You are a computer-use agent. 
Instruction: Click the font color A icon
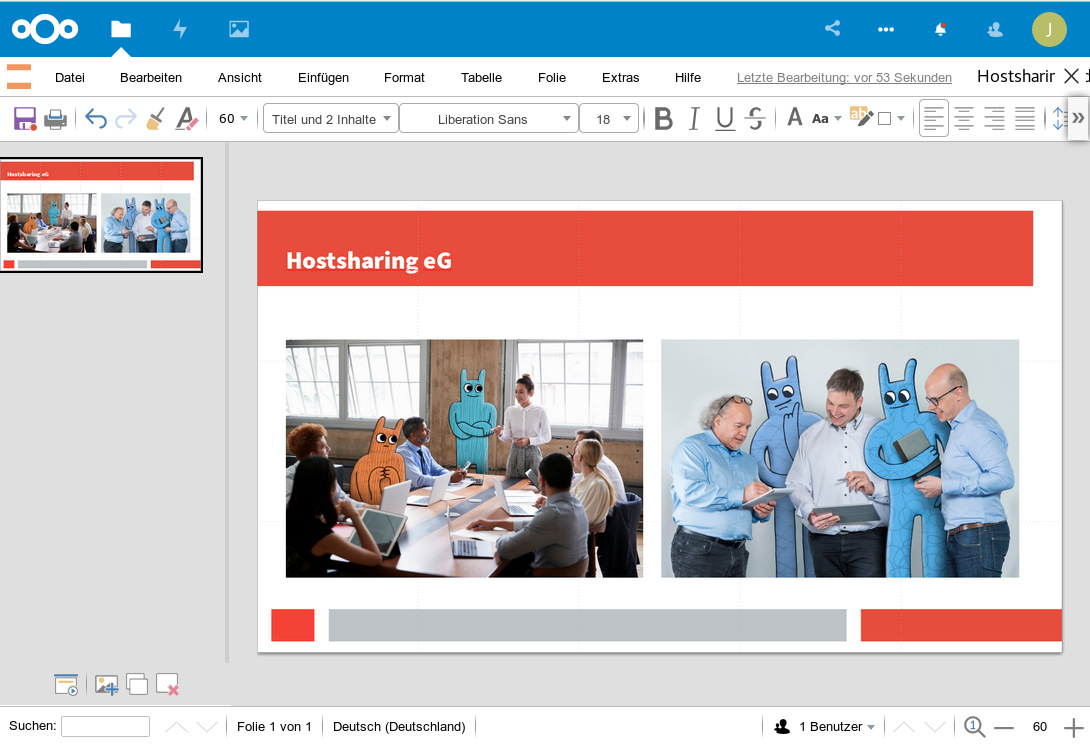795,117
